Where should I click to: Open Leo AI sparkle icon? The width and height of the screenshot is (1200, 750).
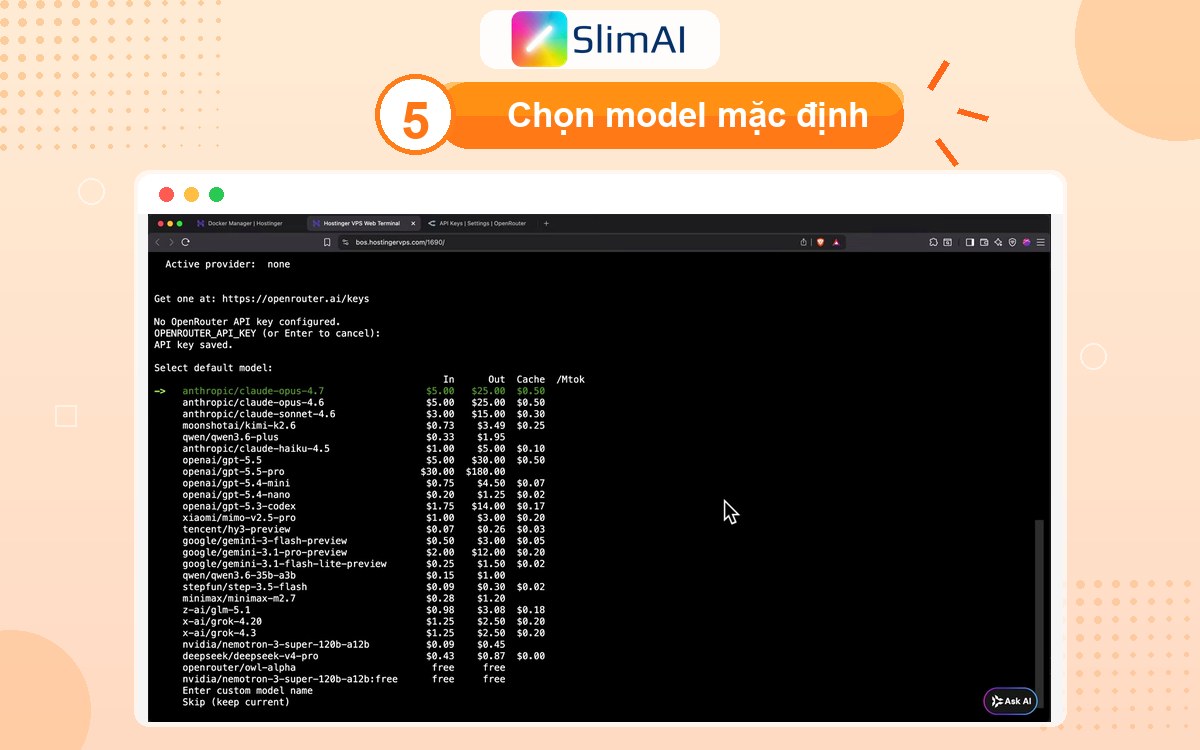[x=998, y=242]
